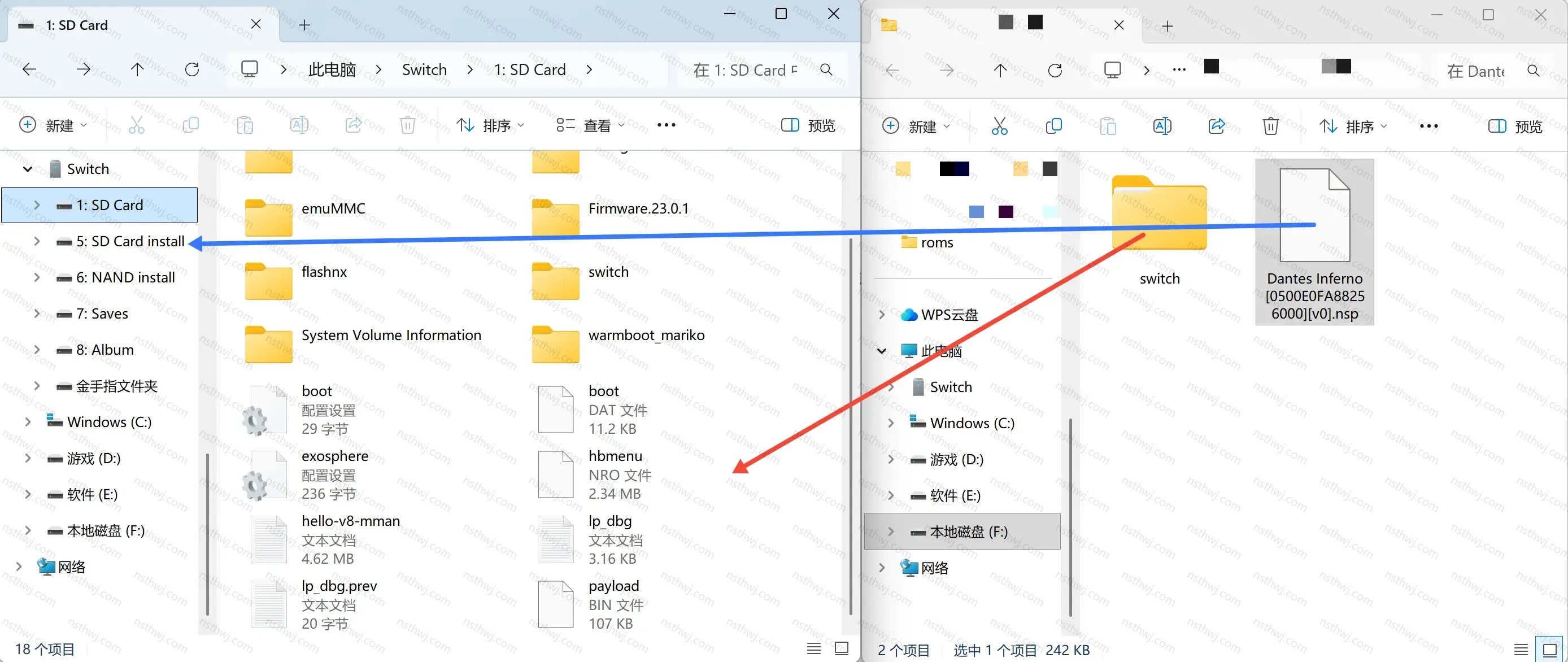This screenshot has height=662, width=1568.
Task: Expand Windows (C:) in left window tree
Action: [x=27, y=422]
